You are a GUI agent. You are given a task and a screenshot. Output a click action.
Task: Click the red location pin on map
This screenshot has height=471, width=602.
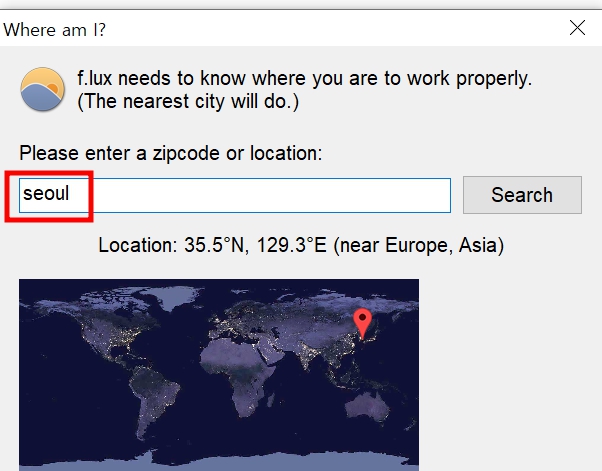[362, 323]
